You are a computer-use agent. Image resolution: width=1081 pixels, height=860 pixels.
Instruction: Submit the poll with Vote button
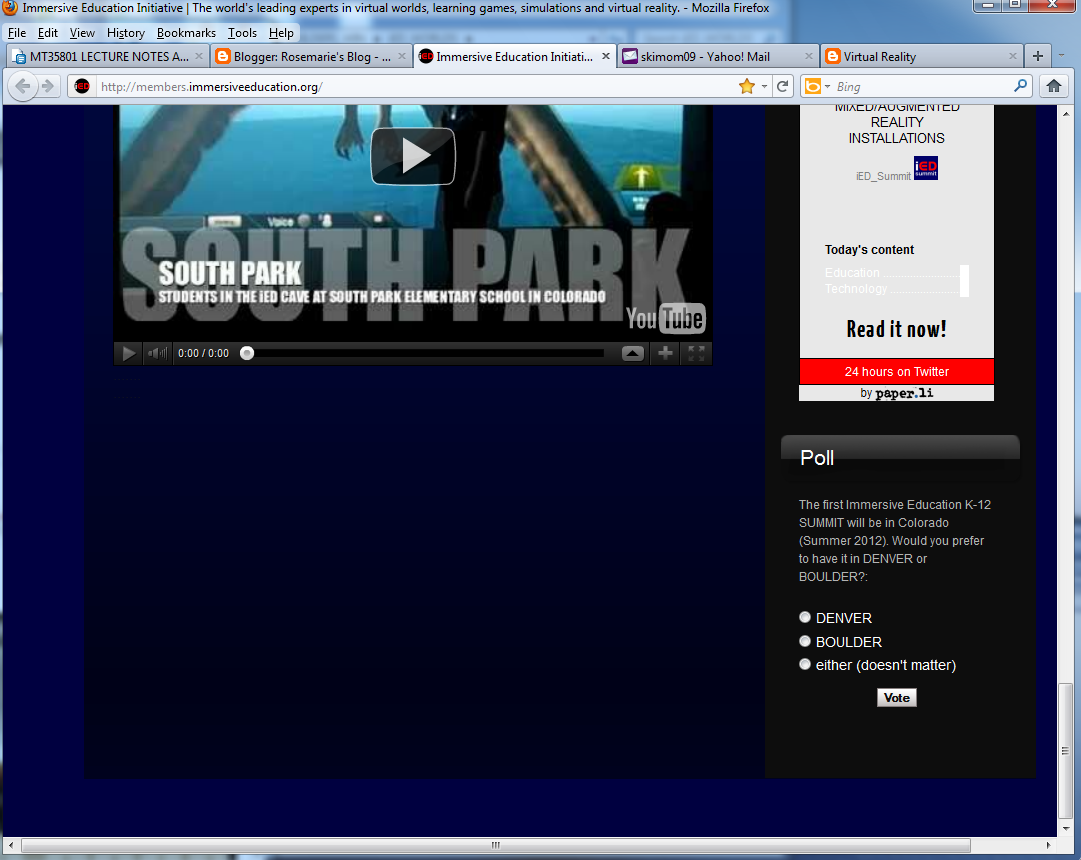coord(896,698)
